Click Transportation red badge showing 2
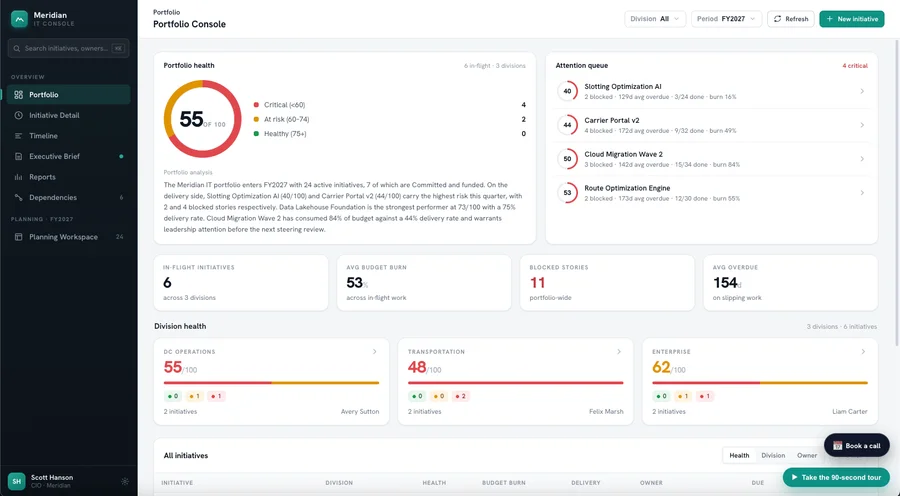 coord(460,396)
